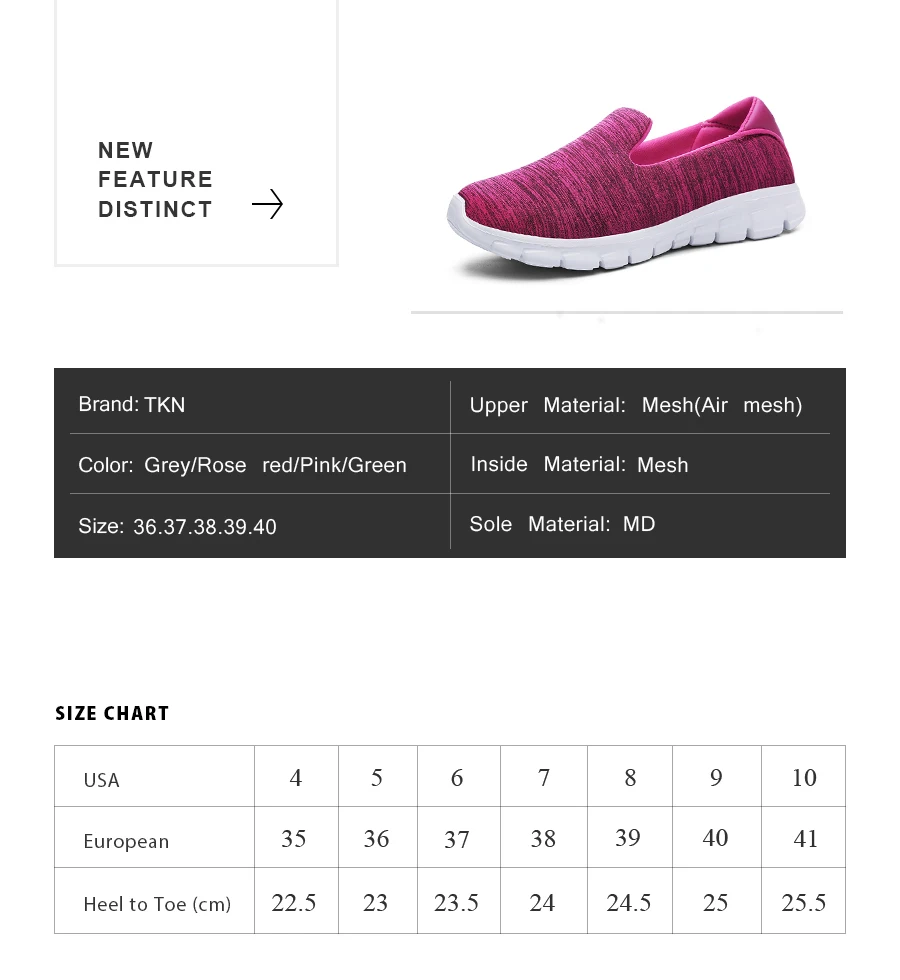Viewport: 900px width, 980px height.
Task: Click the Inside Material: Mesh cell
Action: 641,464
